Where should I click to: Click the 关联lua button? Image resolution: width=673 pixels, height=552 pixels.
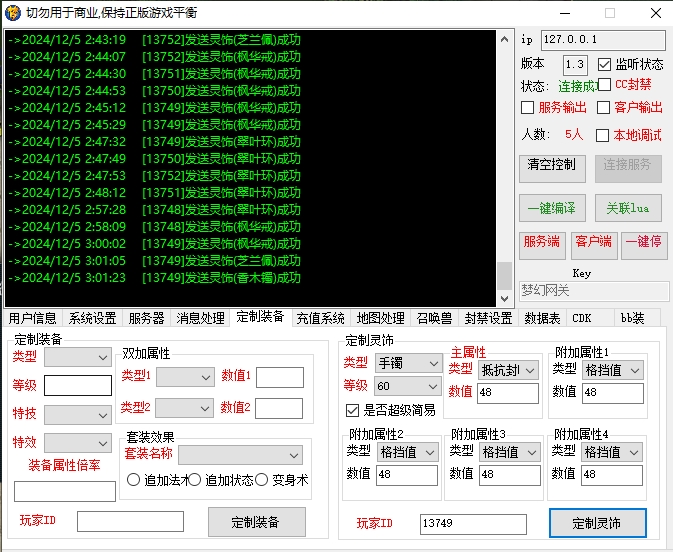628,208
